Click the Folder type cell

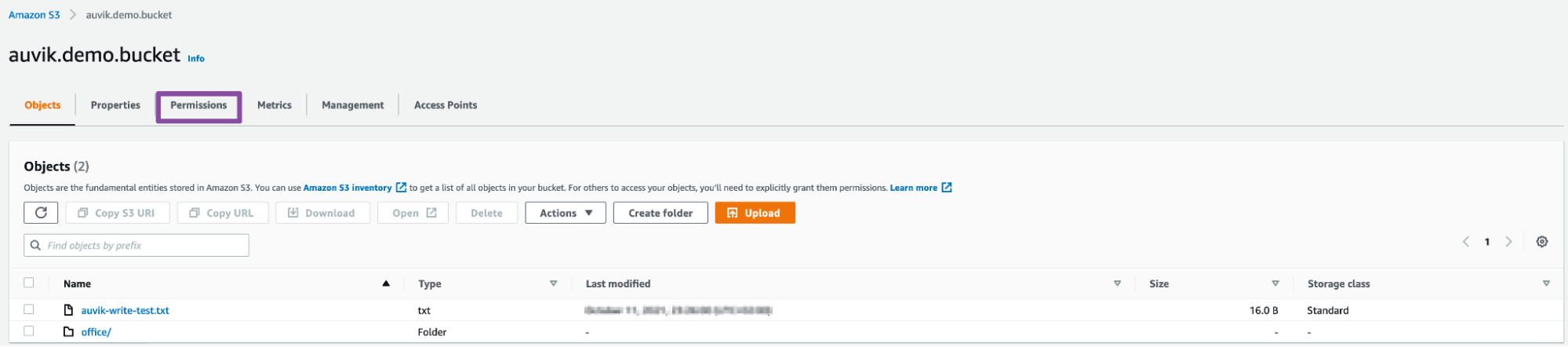coord(432,332)
